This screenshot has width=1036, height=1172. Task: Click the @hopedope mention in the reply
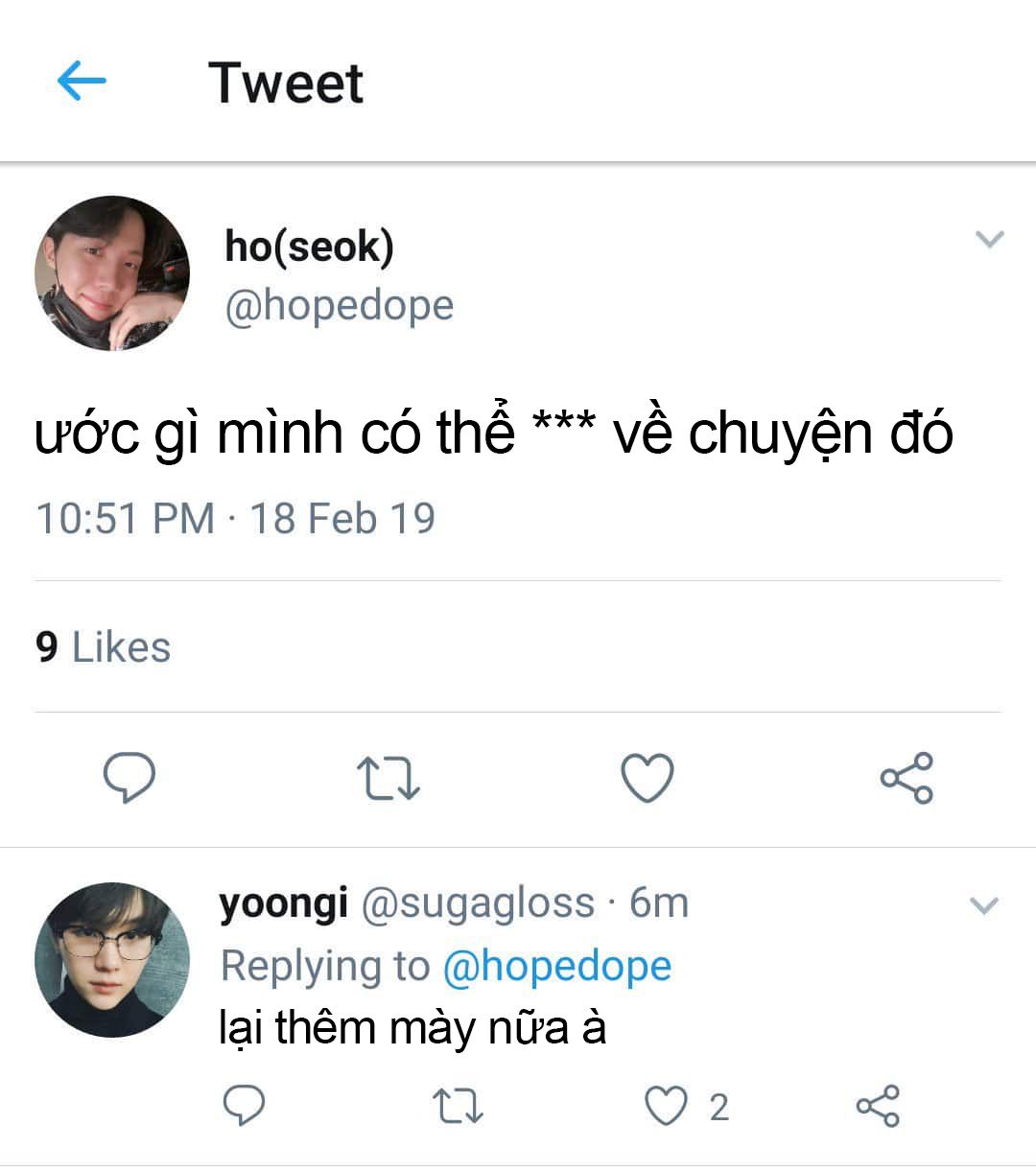point(556,966)
